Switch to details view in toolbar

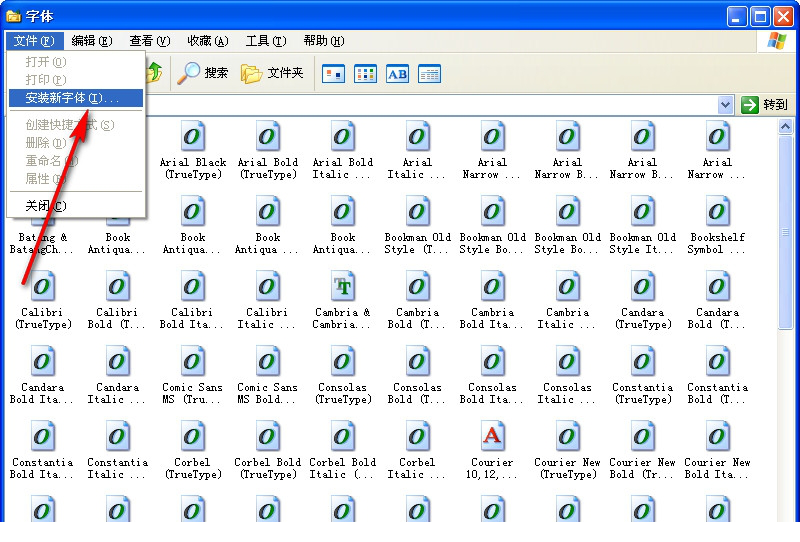tap(429, 74)
